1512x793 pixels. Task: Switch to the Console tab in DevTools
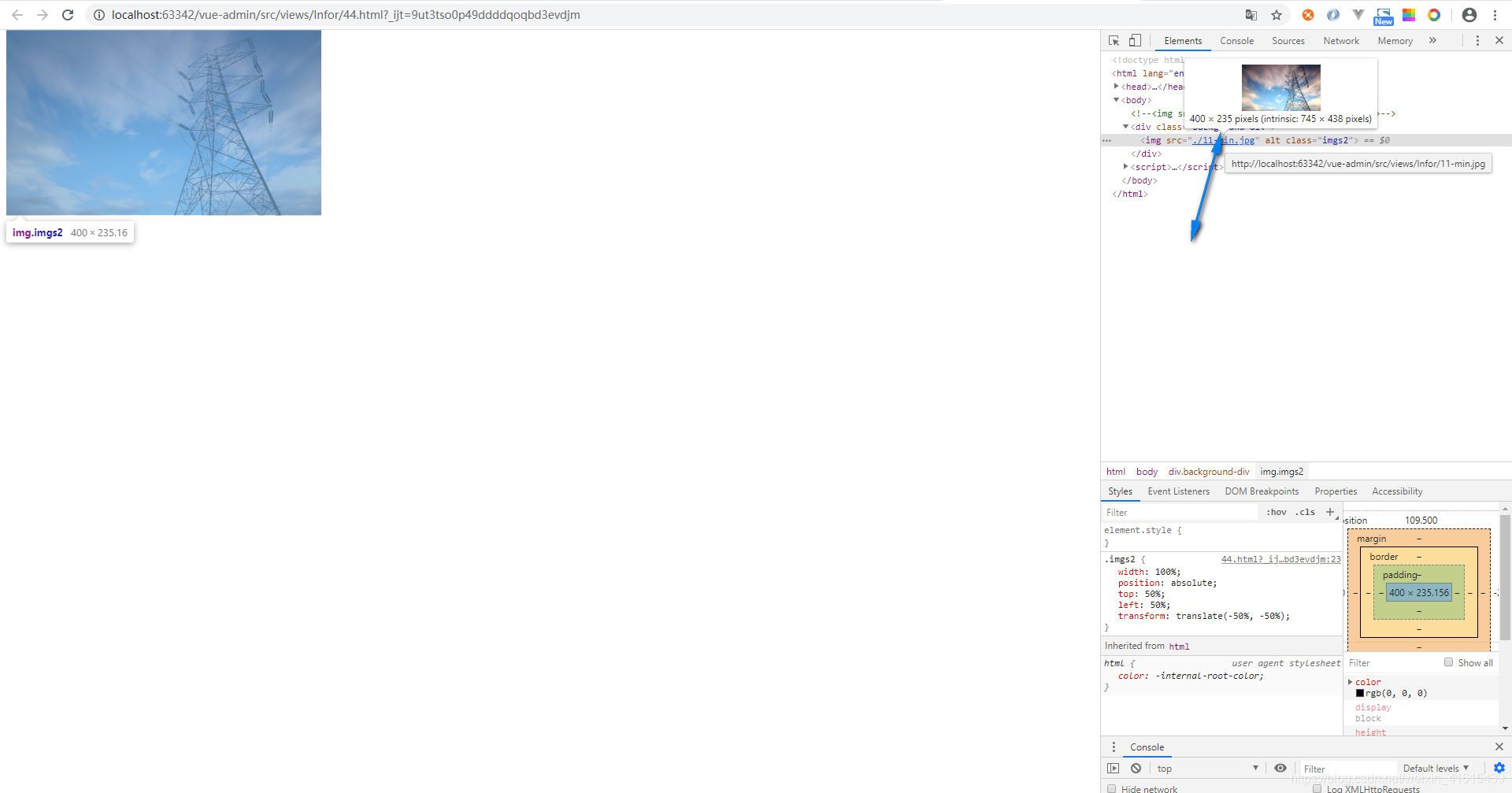[1236, 41]
